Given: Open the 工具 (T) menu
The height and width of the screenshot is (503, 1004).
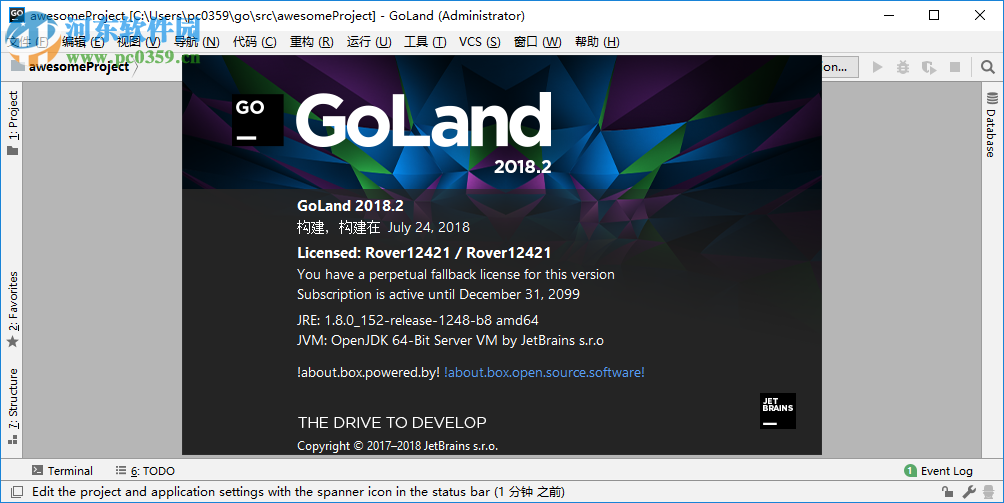Looking at the screenshot, I should (x=425, y=42).
